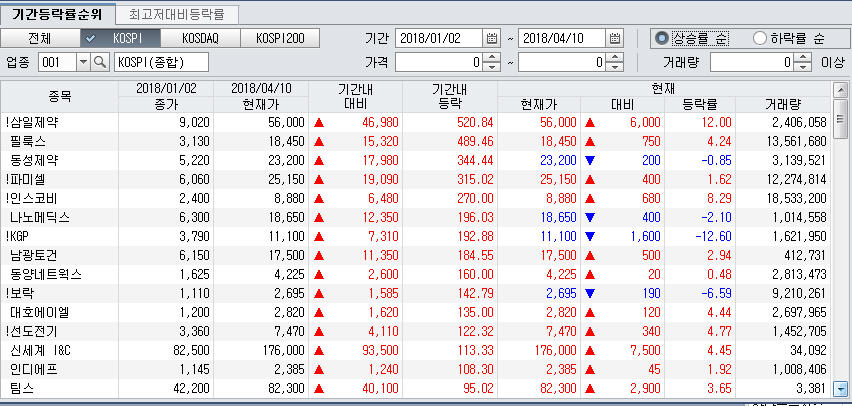The height and width of the screenshot is (406, 852).
Task: Select the 신세계 I&C stock row
Action: (x=416, y=351)
